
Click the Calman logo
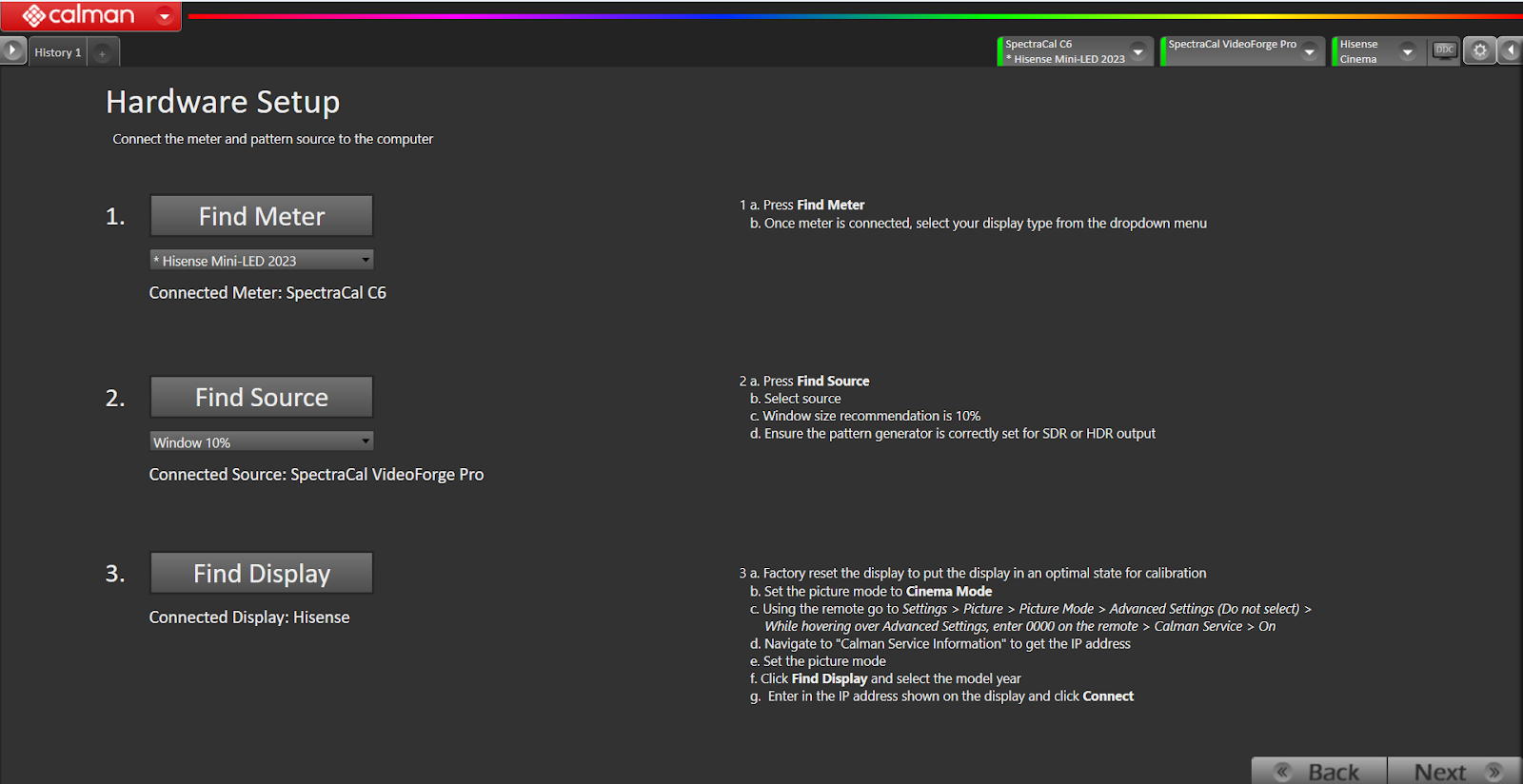pyautogui.click(x=79, y=15)
